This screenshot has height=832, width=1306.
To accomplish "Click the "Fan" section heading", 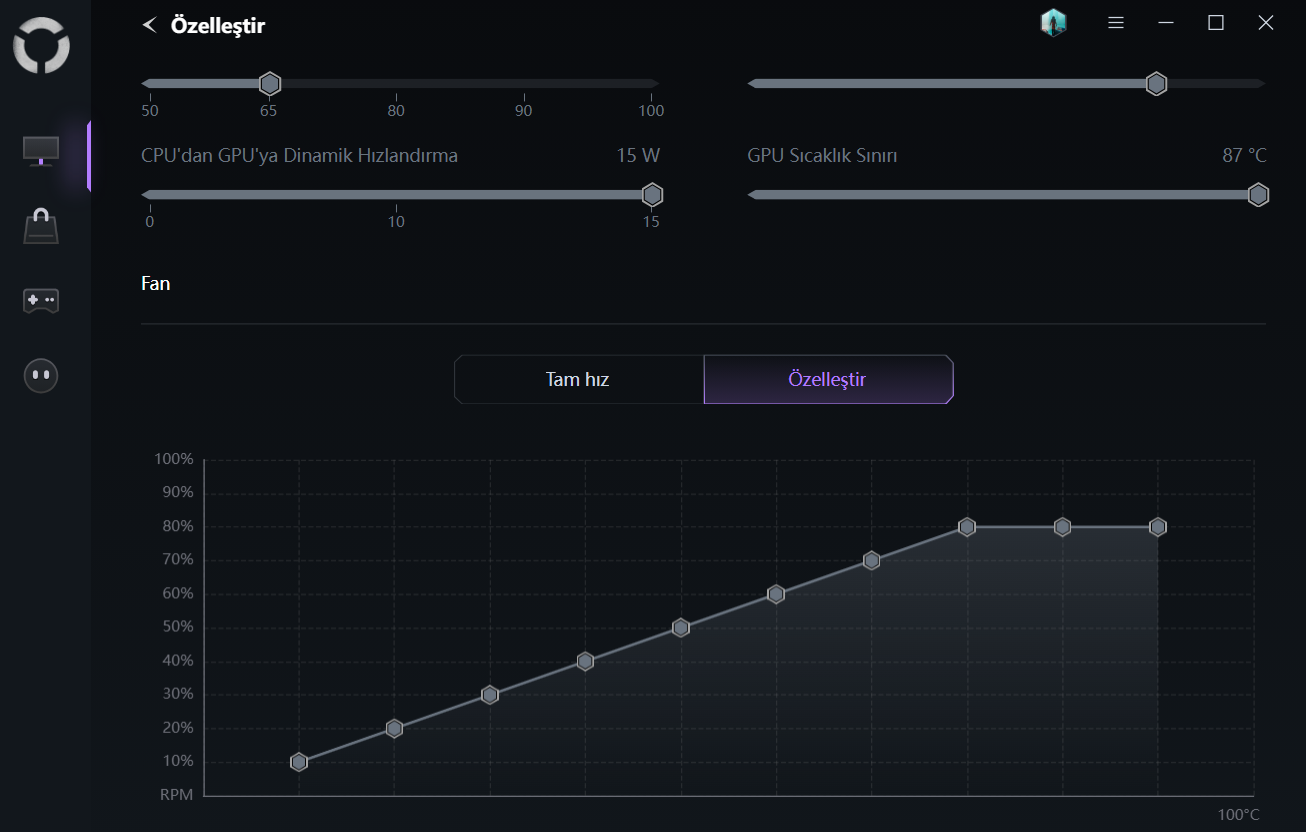I will tap(156, 284).
